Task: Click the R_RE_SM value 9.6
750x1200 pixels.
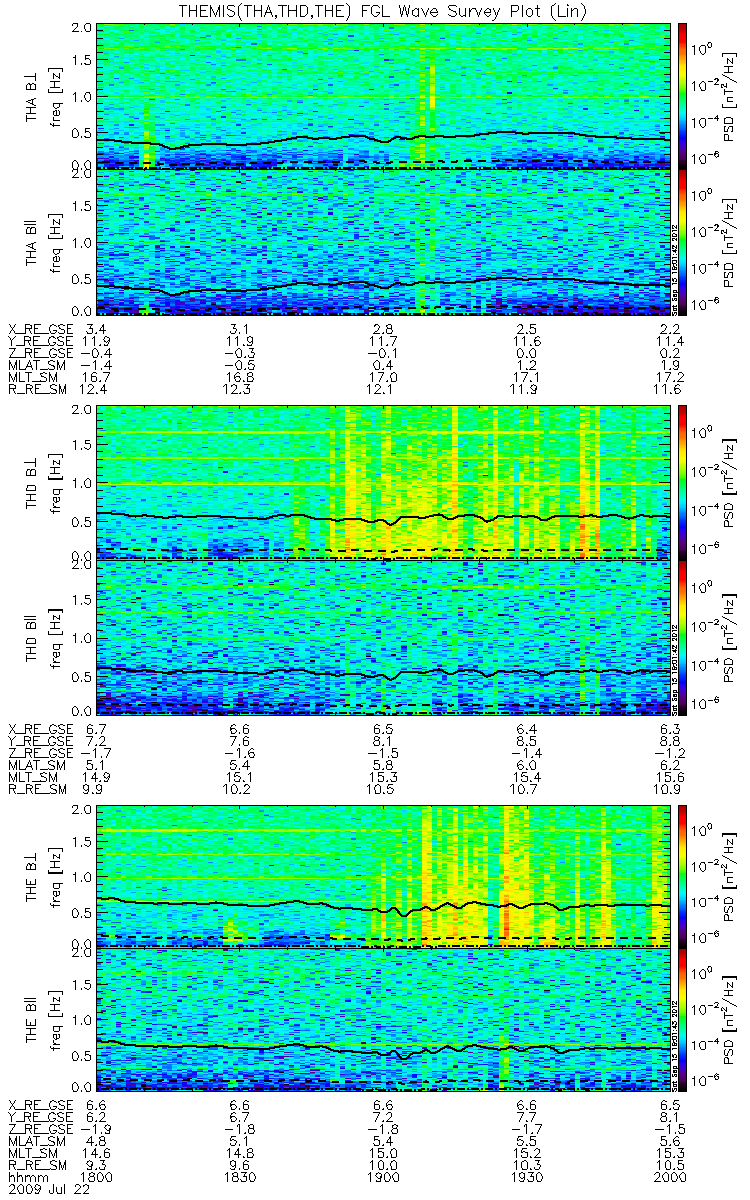Action: click(240, 1166)
